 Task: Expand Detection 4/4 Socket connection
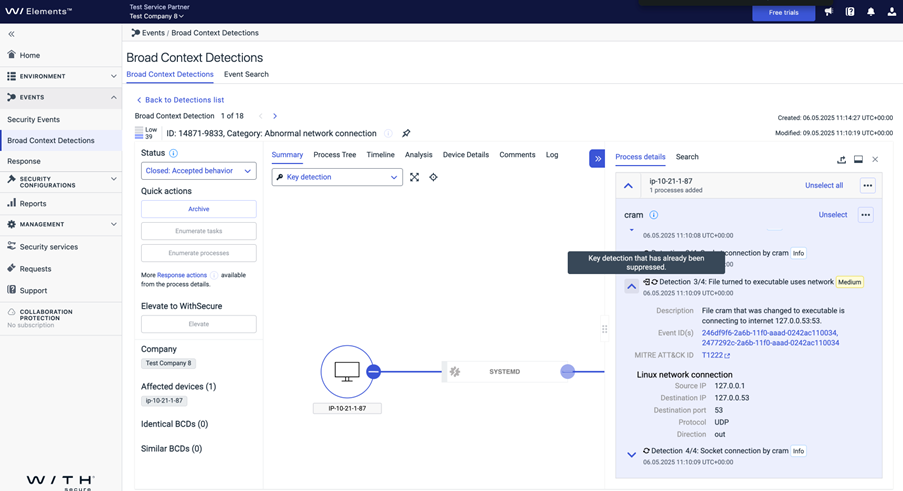632,455
